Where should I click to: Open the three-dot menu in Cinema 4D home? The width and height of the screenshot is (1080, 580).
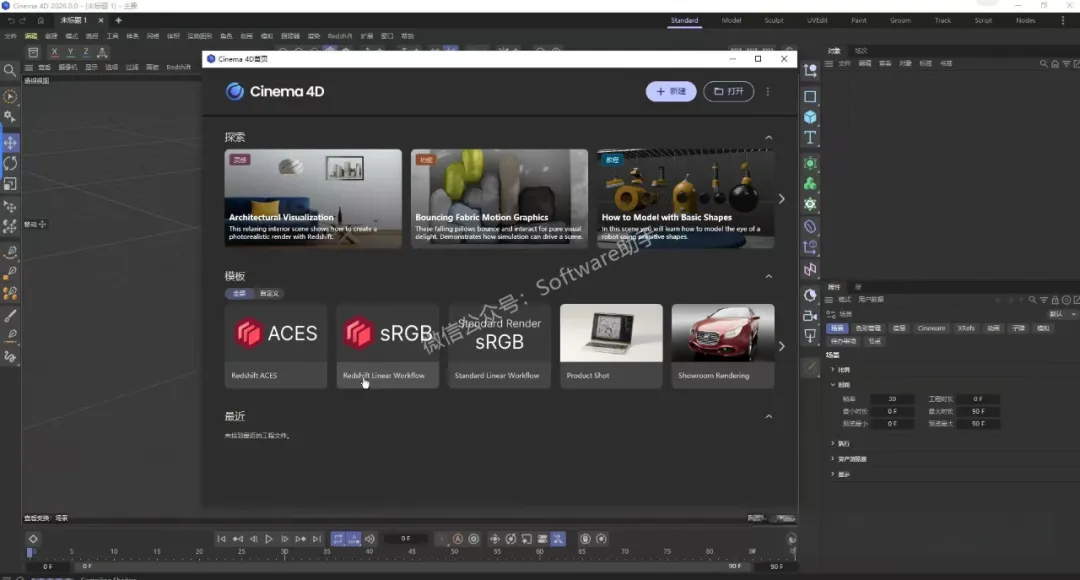[768, 91]
